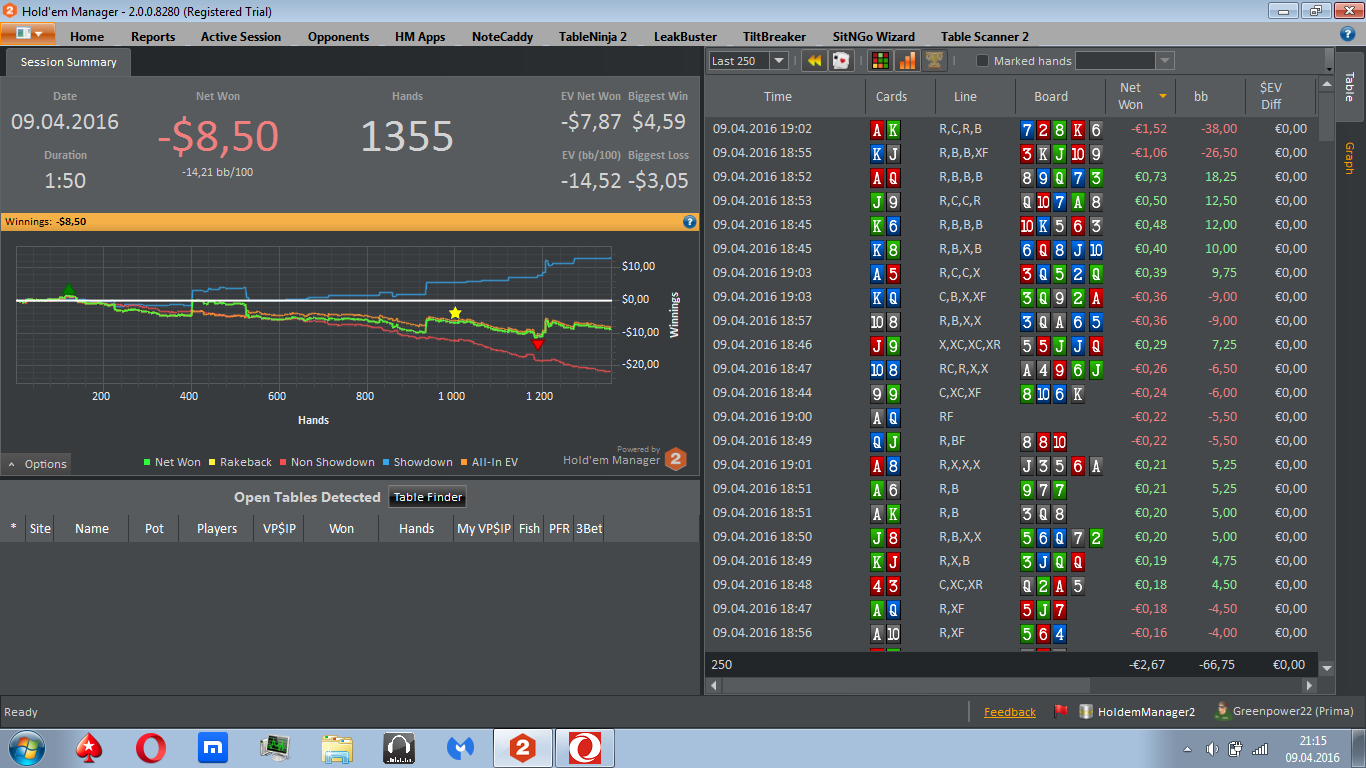This screenshot has height=768, width=1366.
Task: Click the Malwarebytes taskbar icon
Action: click(x=461, y=747)
